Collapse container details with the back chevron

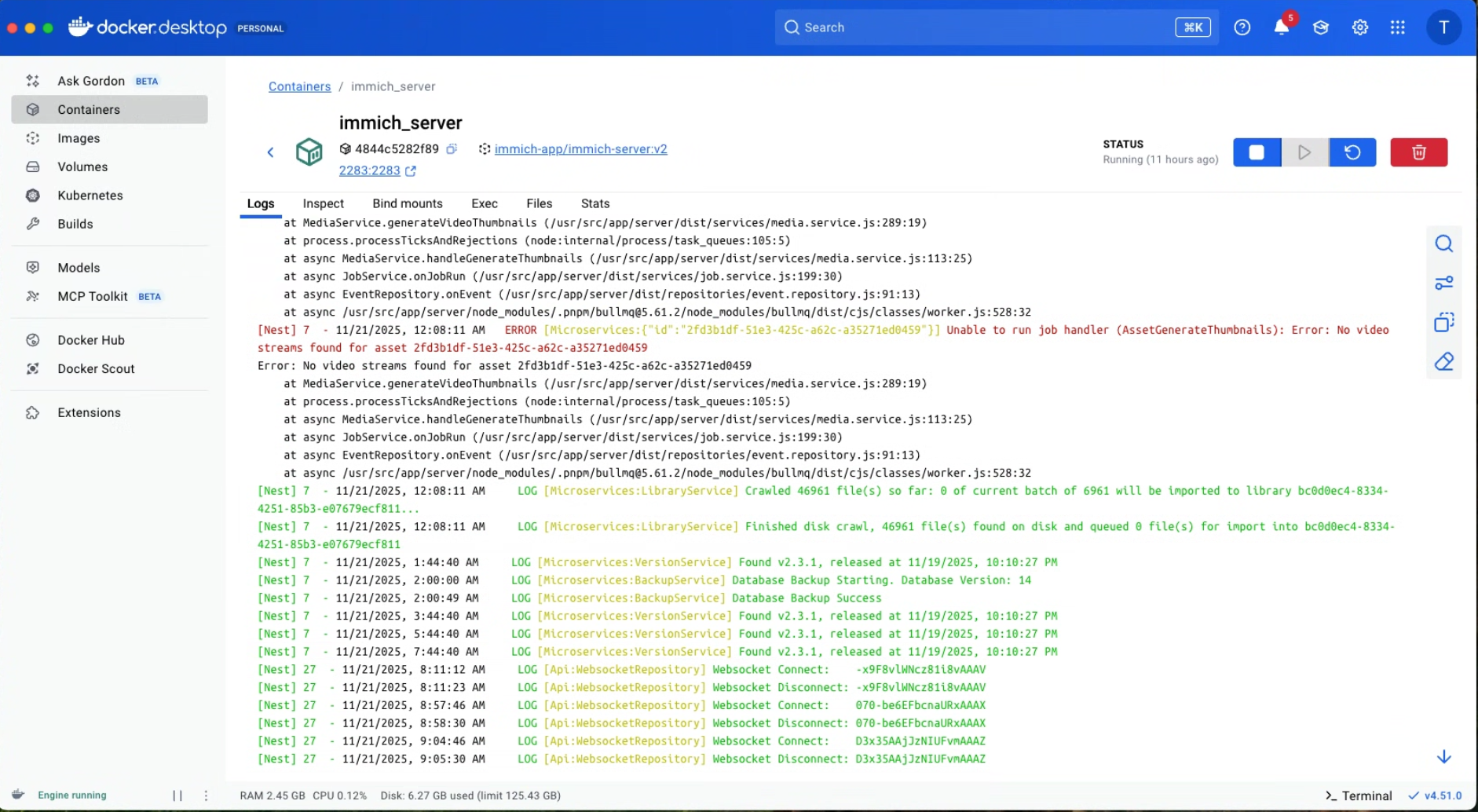[x=270, y=152]
